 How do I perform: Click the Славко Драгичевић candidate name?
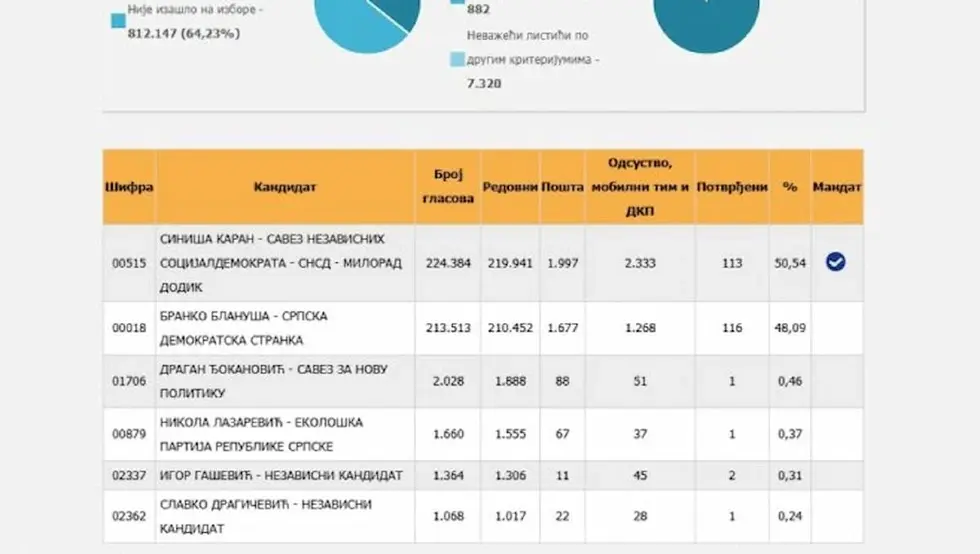(x=266, y=516)
